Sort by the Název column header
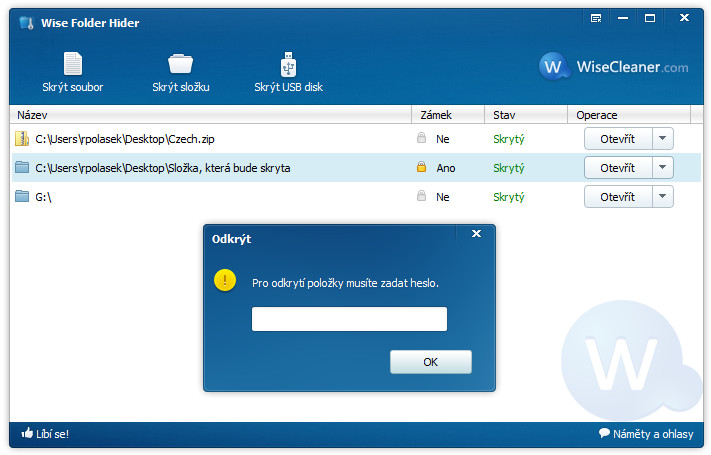Viewport: 711px width, 455px height. tap(210, 115)
